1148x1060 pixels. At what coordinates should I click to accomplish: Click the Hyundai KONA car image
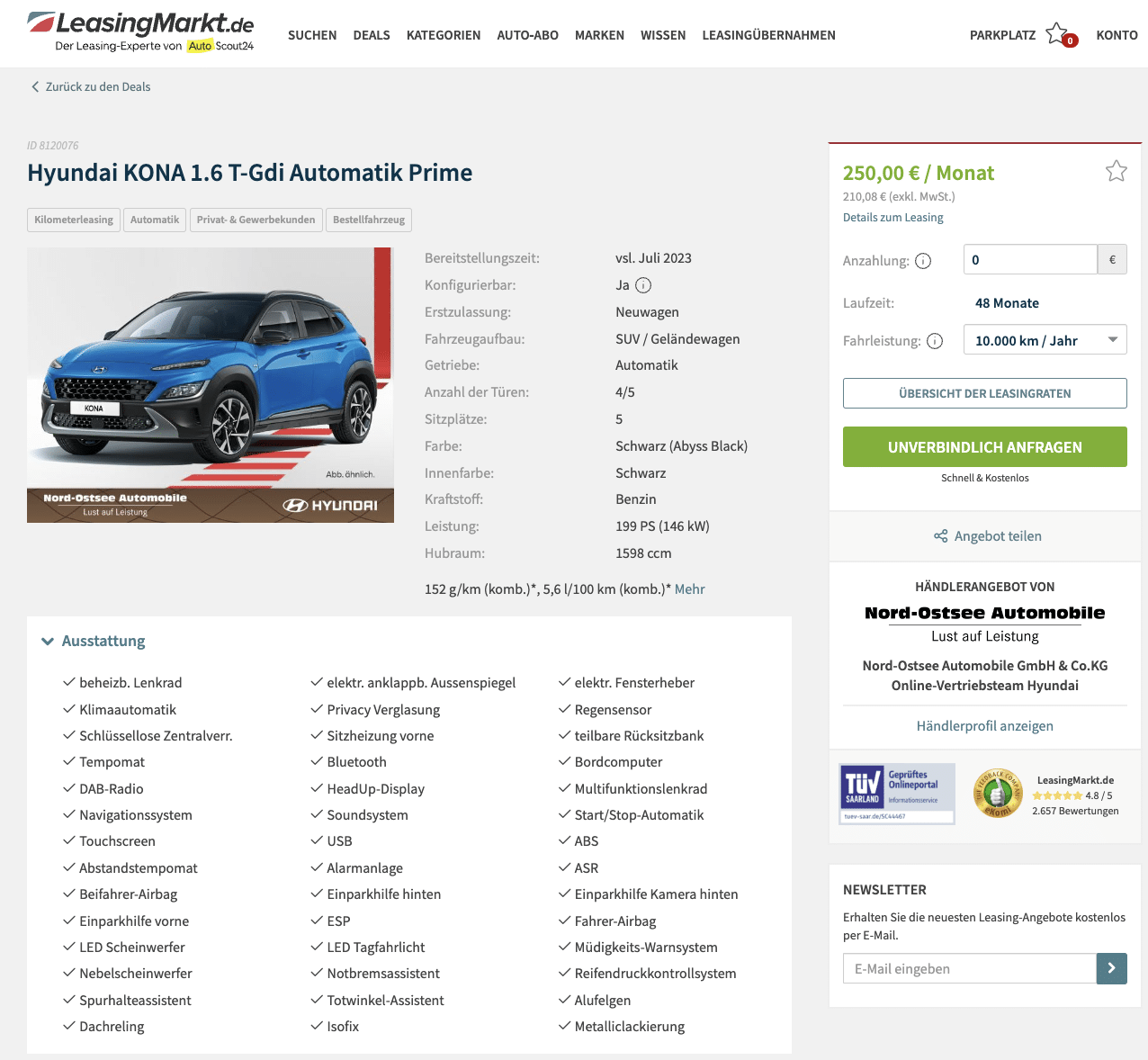pyautogui.click(x=211, y=385)
